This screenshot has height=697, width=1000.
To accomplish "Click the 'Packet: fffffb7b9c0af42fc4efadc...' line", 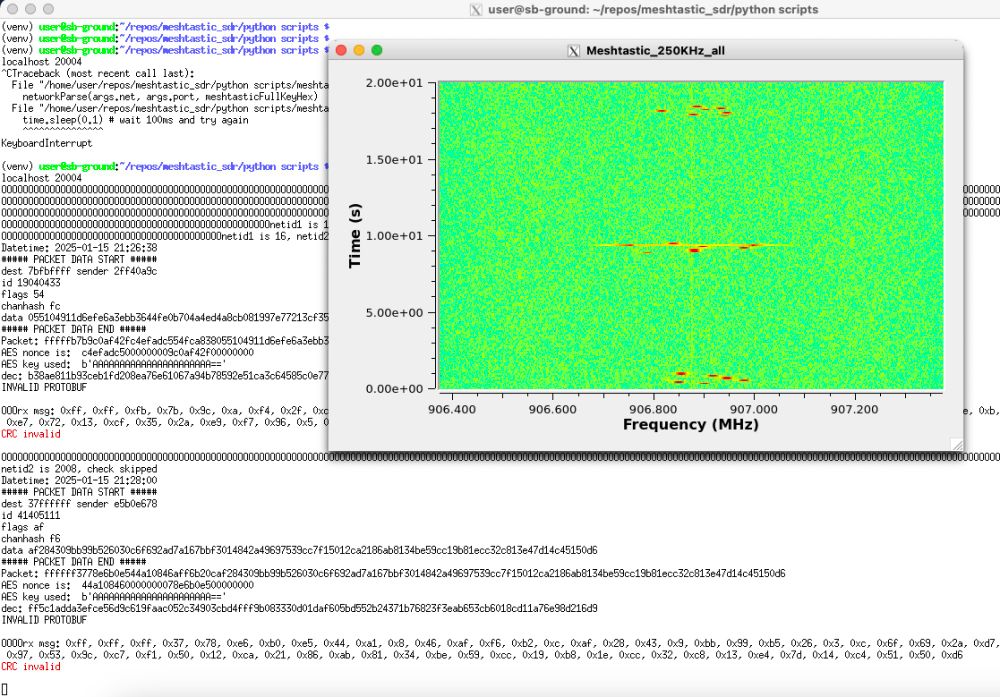I will click(165, 341).
